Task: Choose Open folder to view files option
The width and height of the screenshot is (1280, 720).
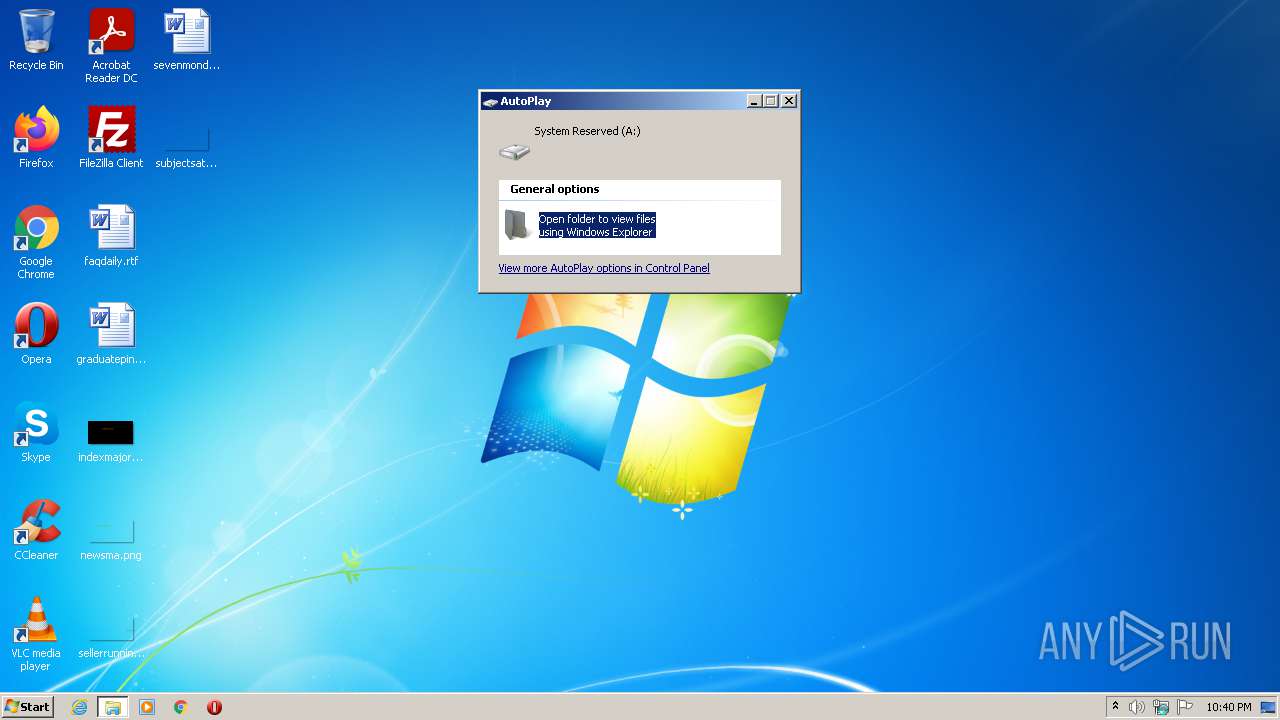Action: coord(597,225)
